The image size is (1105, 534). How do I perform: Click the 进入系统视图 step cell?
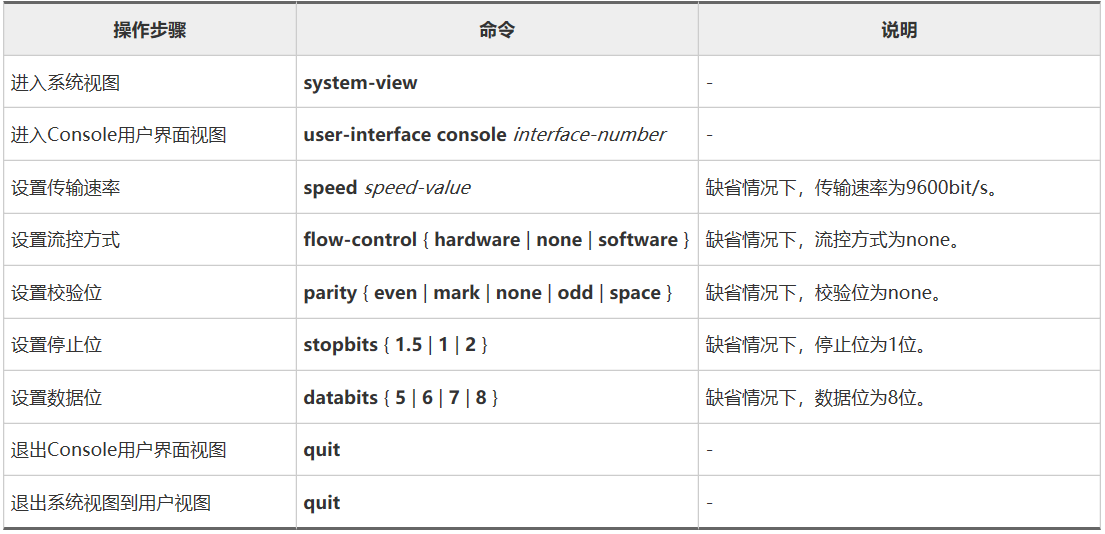click(66, 83)
